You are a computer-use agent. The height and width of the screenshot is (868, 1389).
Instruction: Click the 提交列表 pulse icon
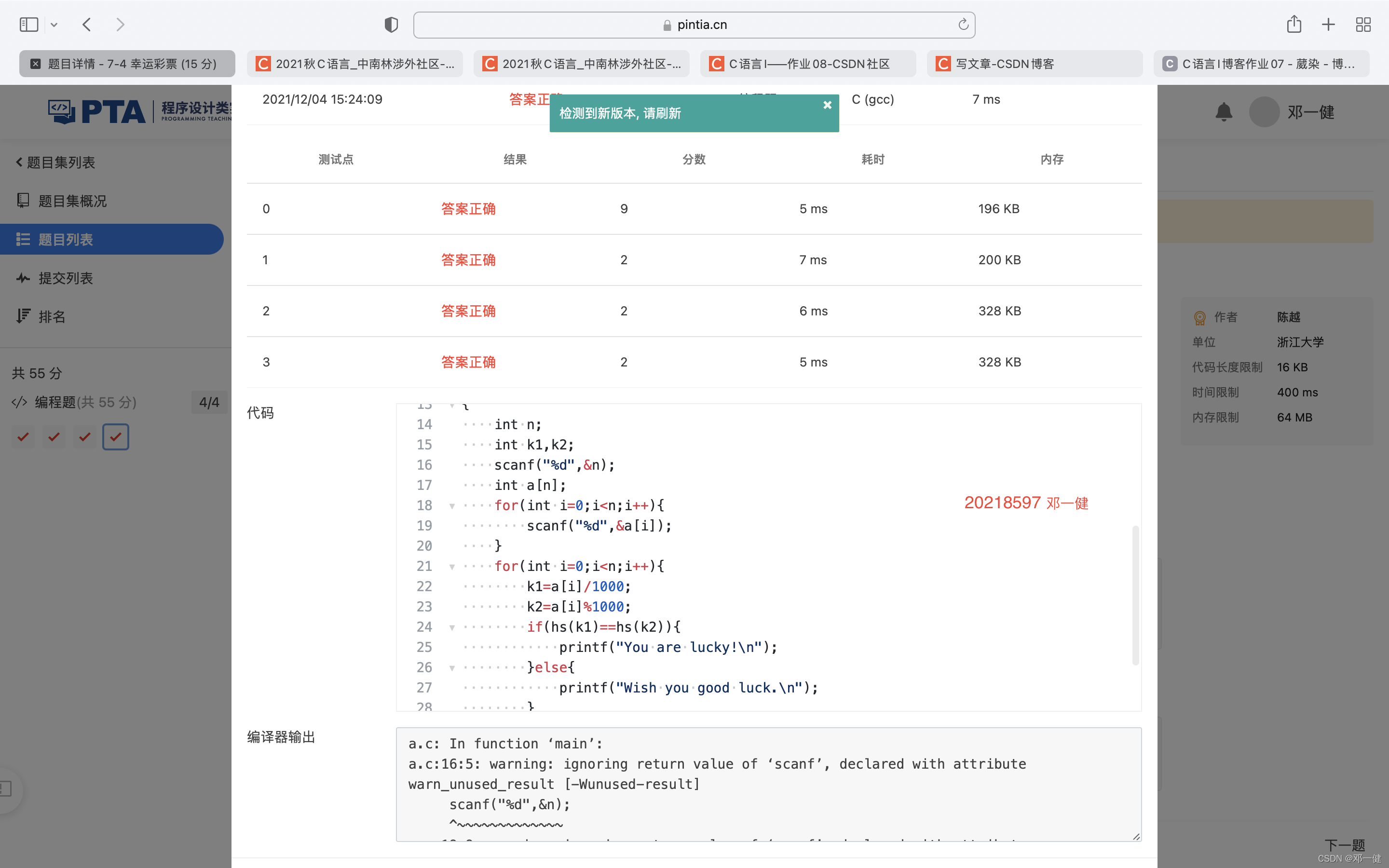coord(23,278)
